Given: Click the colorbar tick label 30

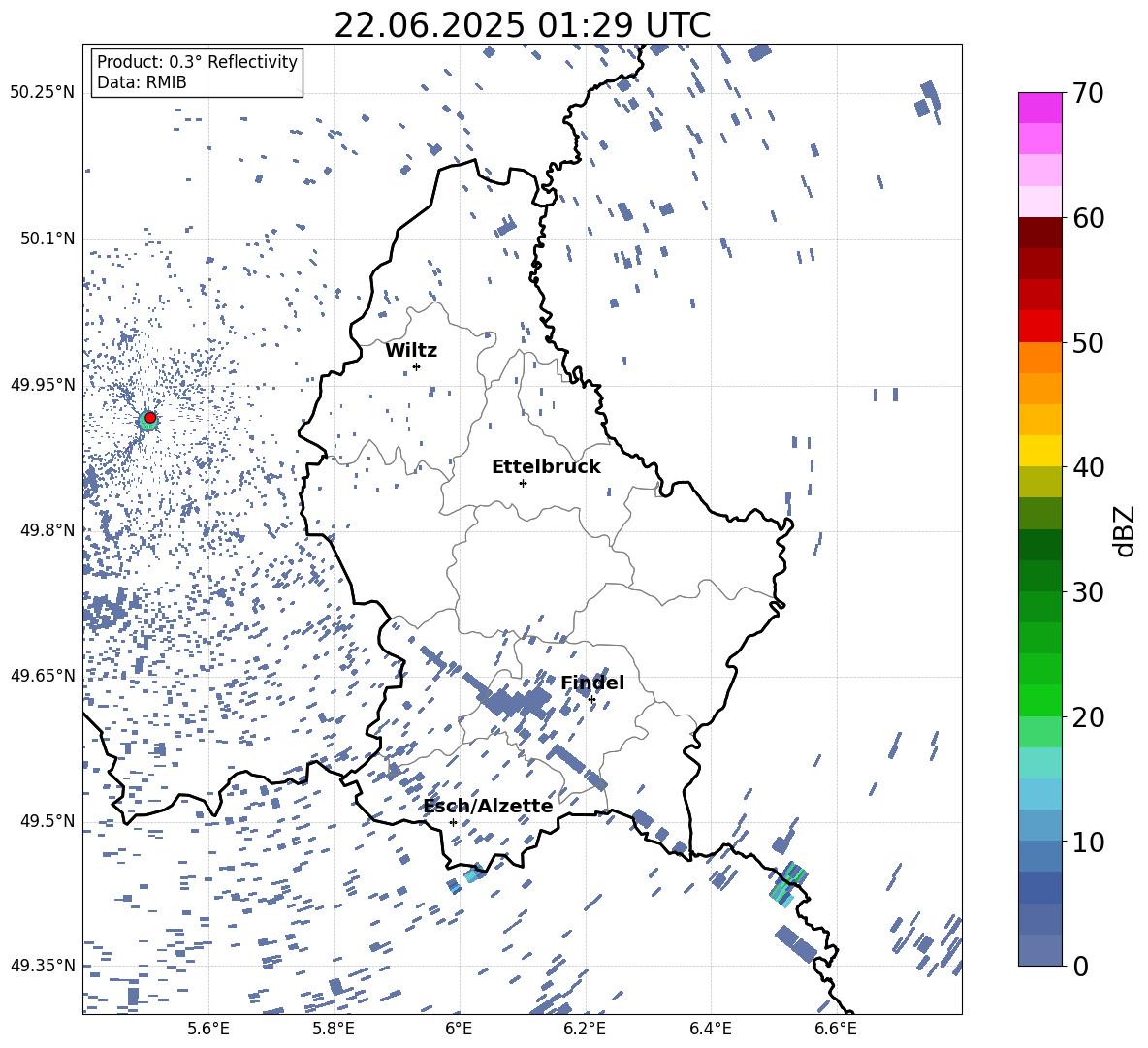Looking at the screenshot, I should (1087, 592).
